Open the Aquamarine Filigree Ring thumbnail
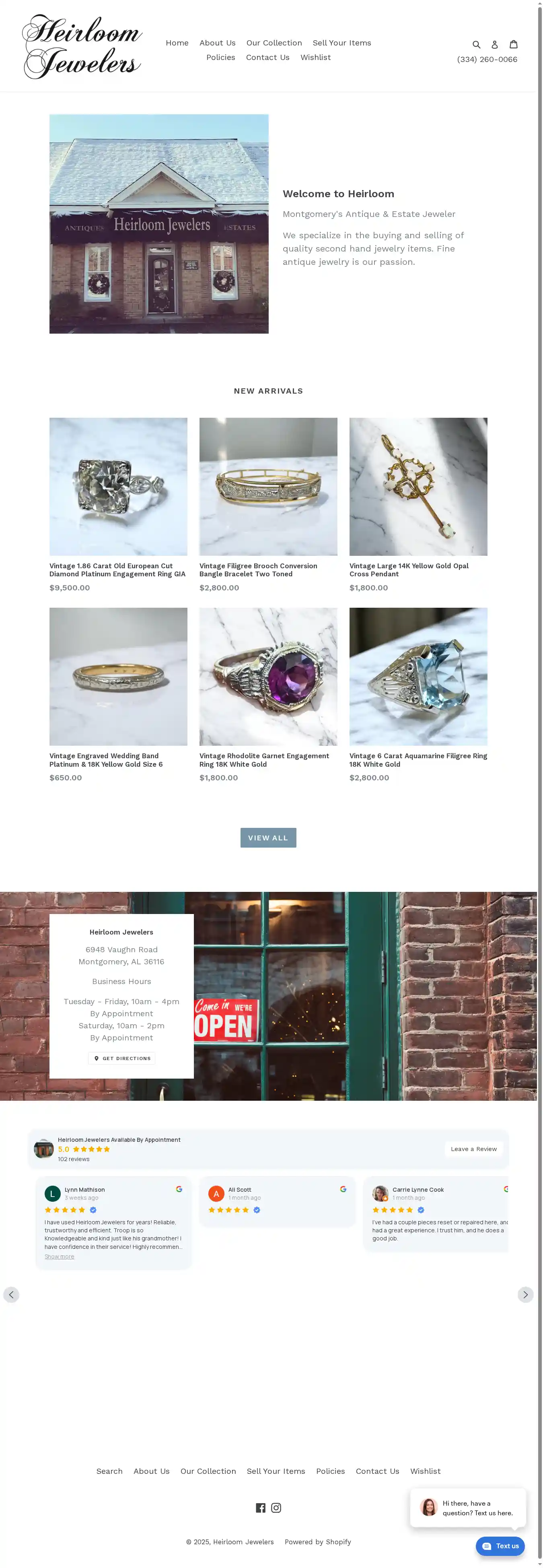543x1568 pixels. tap(418, 676)
